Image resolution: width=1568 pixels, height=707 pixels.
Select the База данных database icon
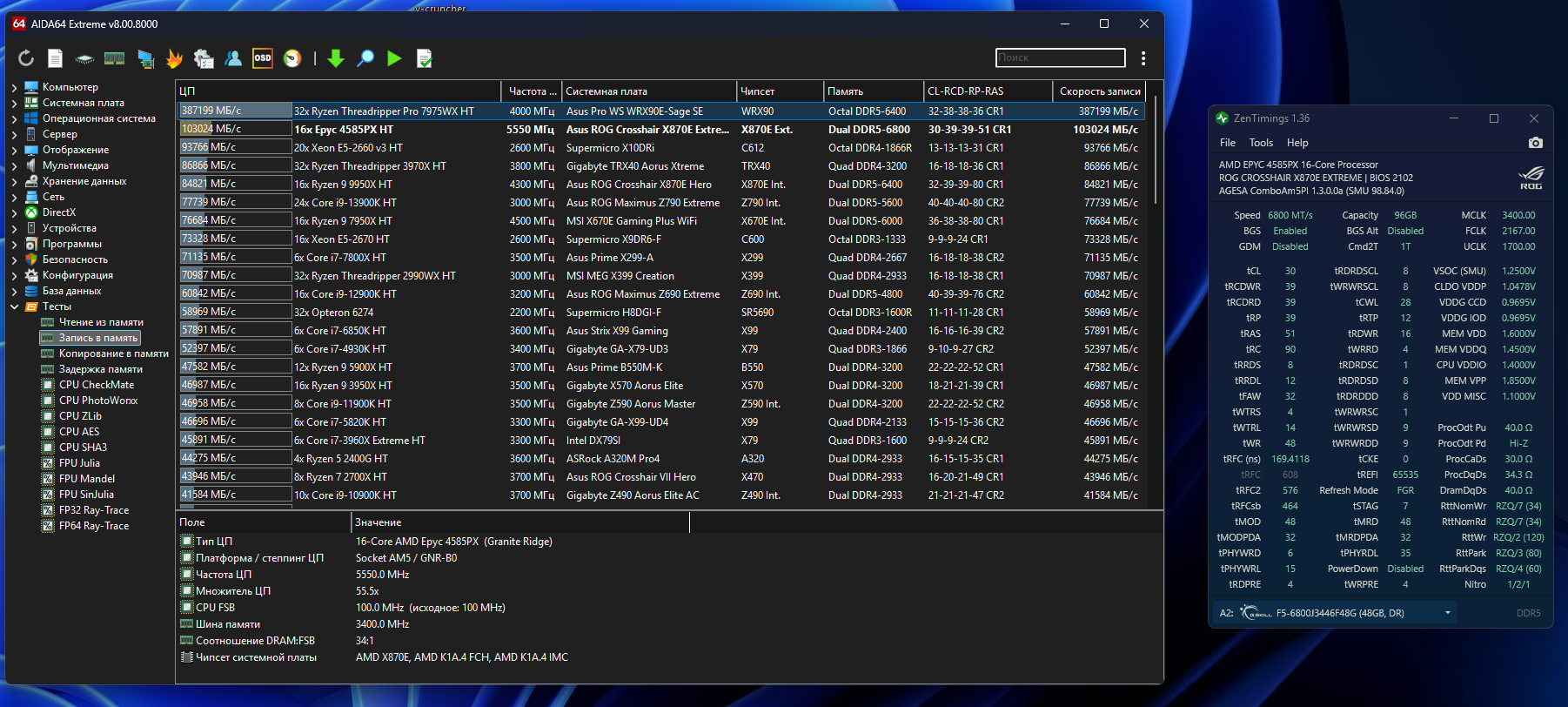point(31,291)
